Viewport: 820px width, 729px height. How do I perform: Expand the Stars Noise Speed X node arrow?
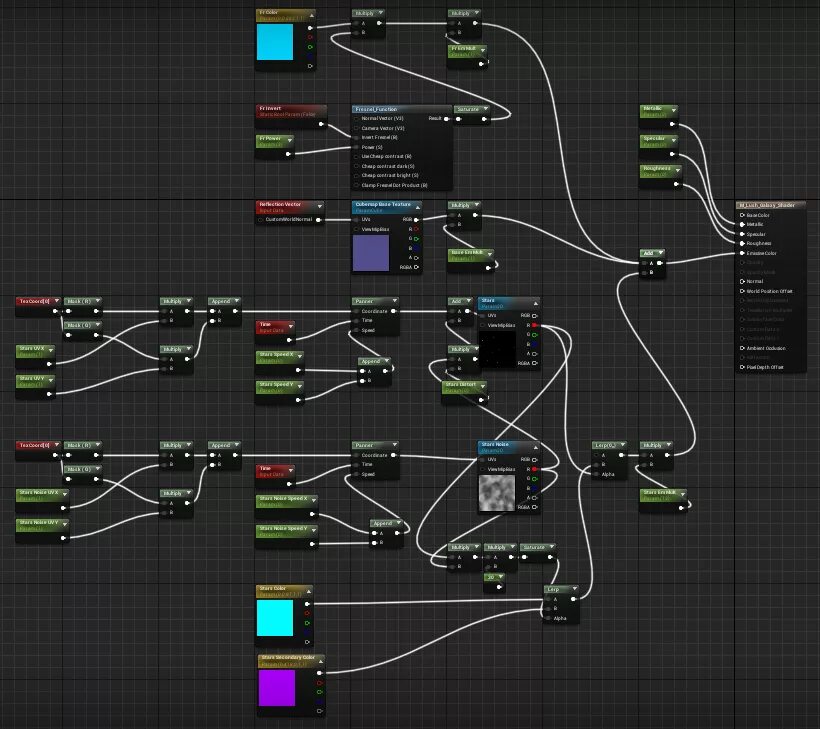click(314, 500)
